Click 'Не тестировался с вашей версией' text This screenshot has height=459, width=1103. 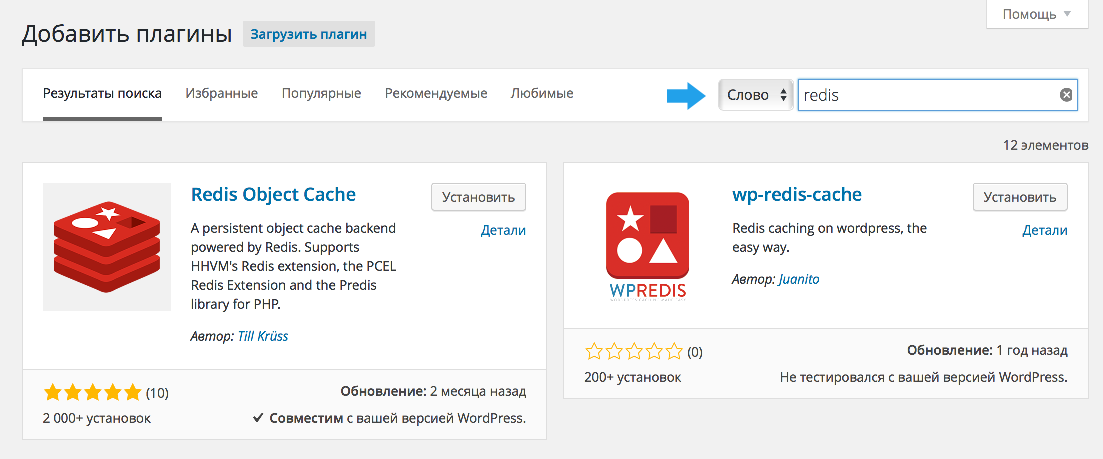coord(924,377)
